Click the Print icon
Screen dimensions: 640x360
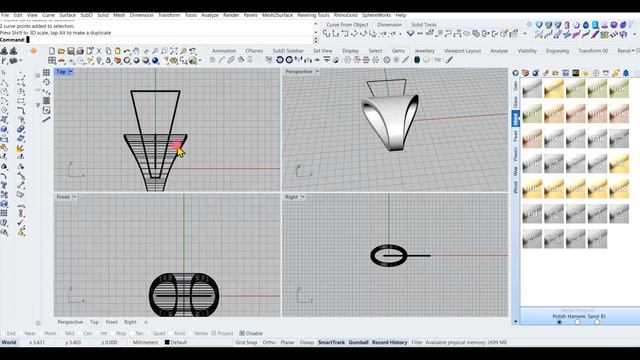point(80,51)
